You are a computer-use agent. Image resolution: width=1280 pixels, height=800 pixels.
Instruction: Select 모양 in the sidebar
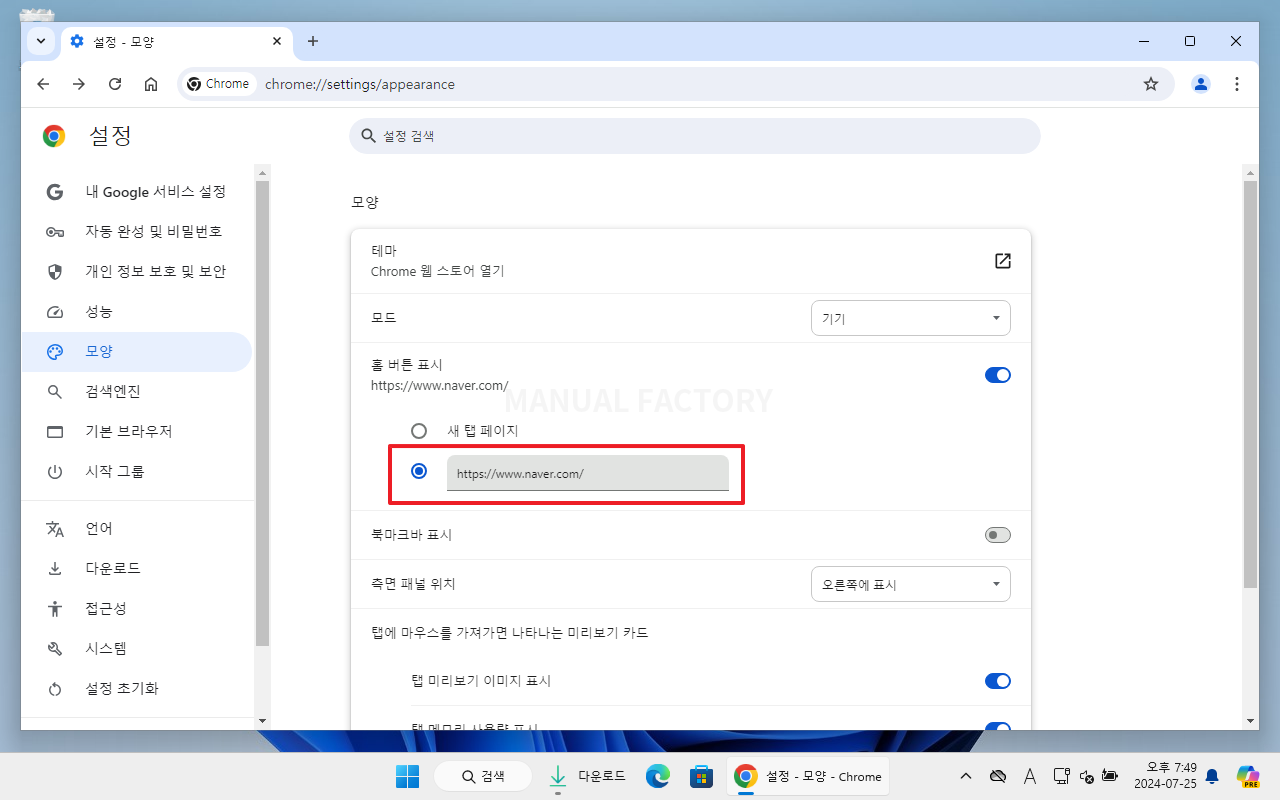pos(137,352)
